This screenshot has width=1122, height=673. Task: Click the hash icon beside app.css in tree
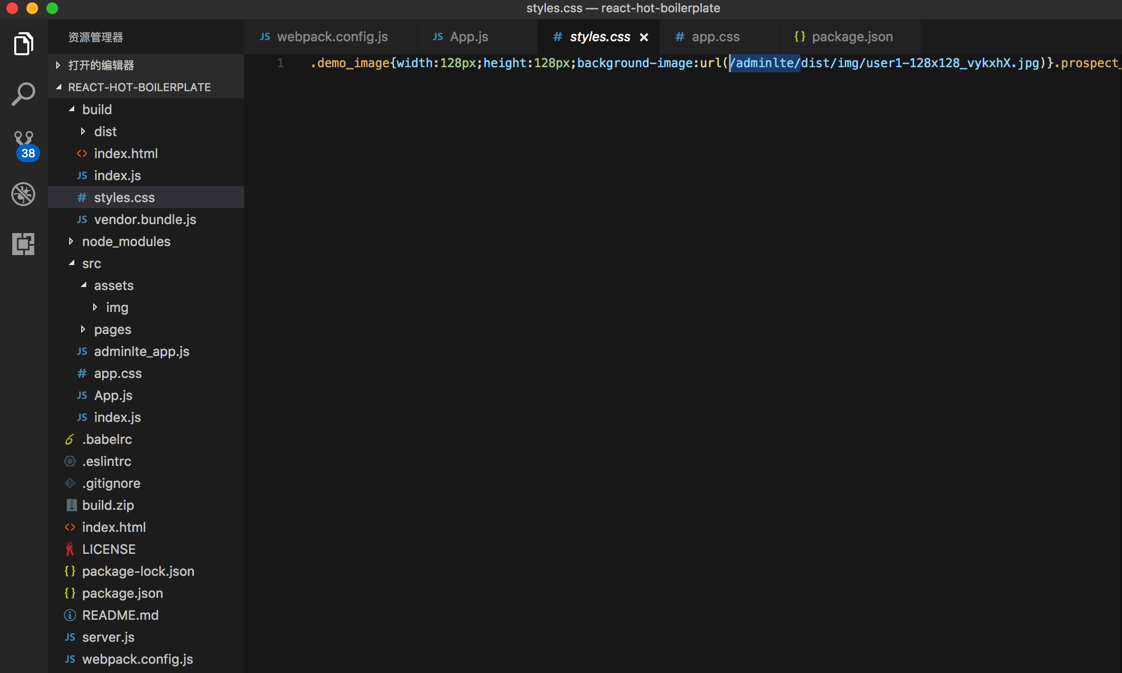point(82,373)
